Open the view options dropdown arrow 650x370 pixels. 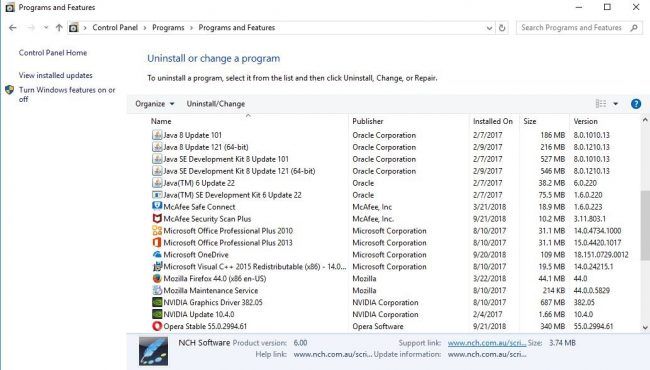[616, 104]
